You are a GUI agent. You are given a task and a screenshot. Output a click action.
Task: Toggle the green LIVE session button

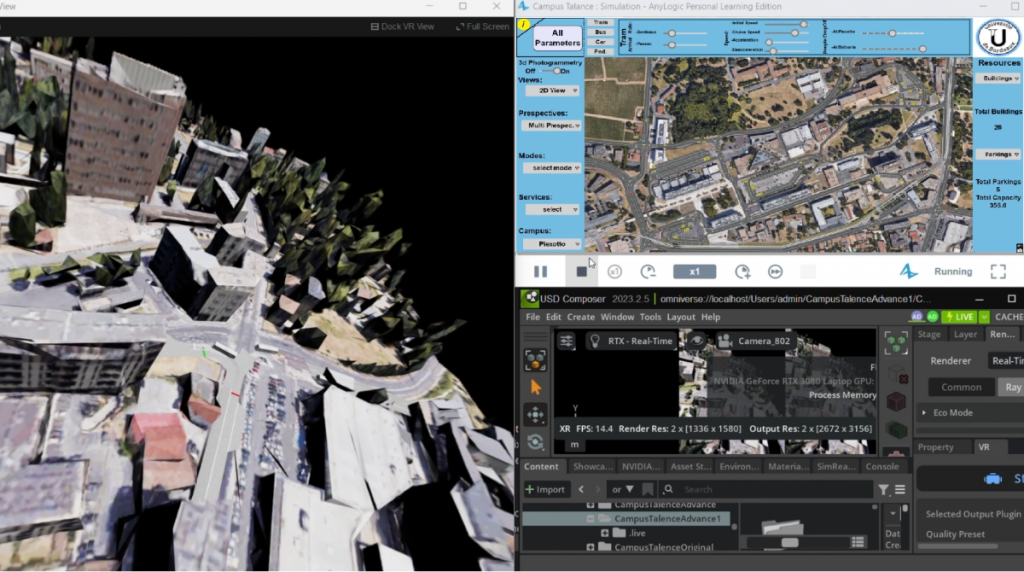(960, 317)
